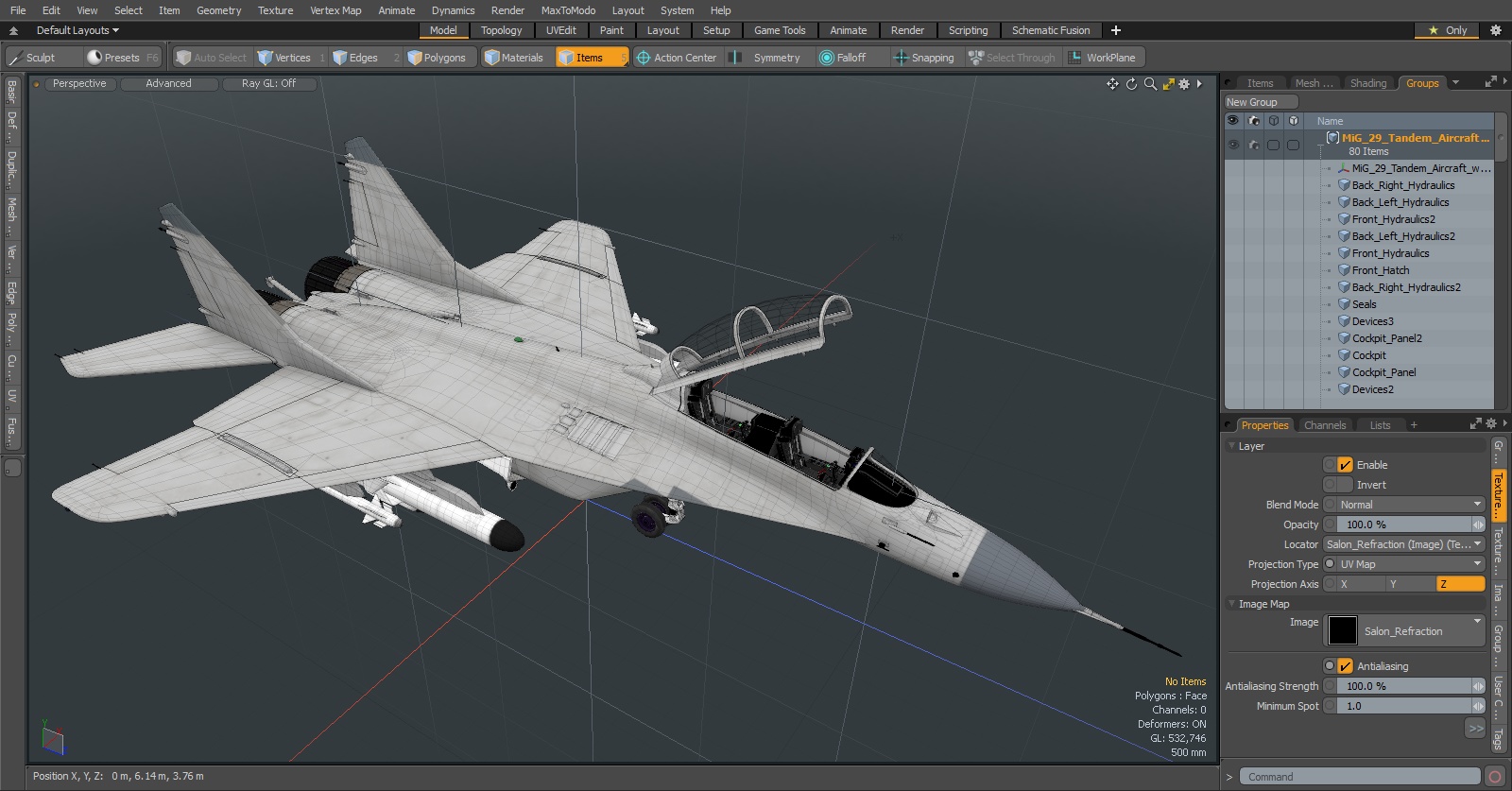Open the Projection Type dropdown
Viewport: 1512px width, 791px height.
click(1410, 564)
